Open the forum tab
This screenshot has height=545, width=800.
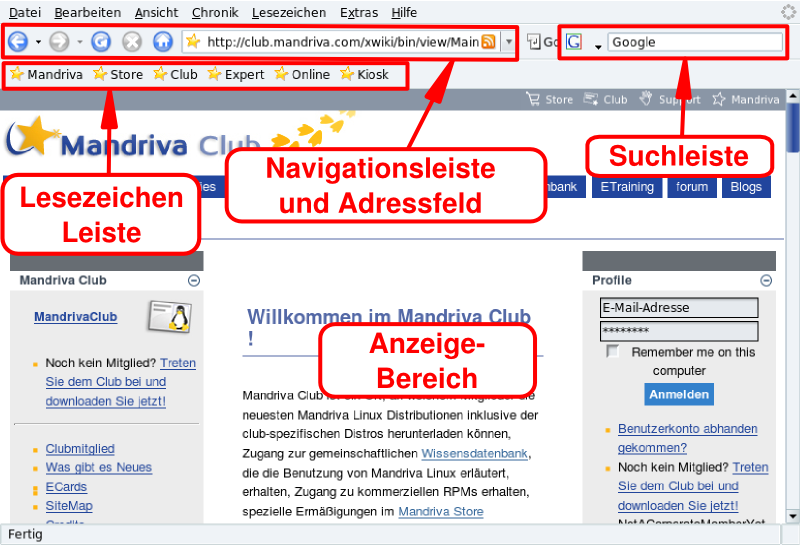(692, 187)
